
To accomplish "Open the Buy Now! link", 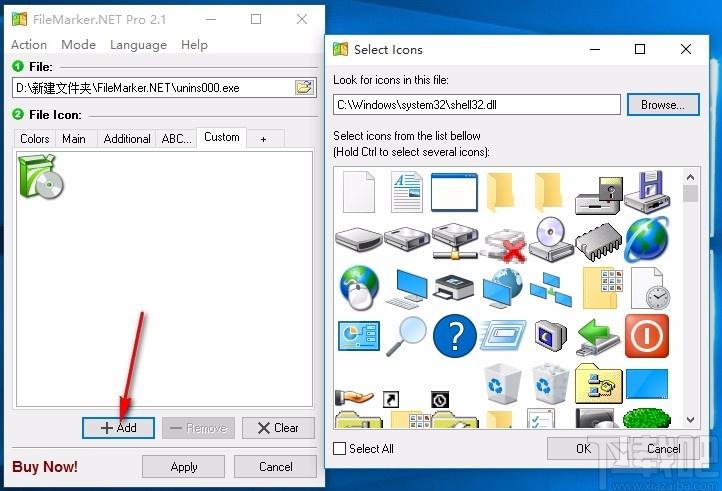I will pos(45,467).
